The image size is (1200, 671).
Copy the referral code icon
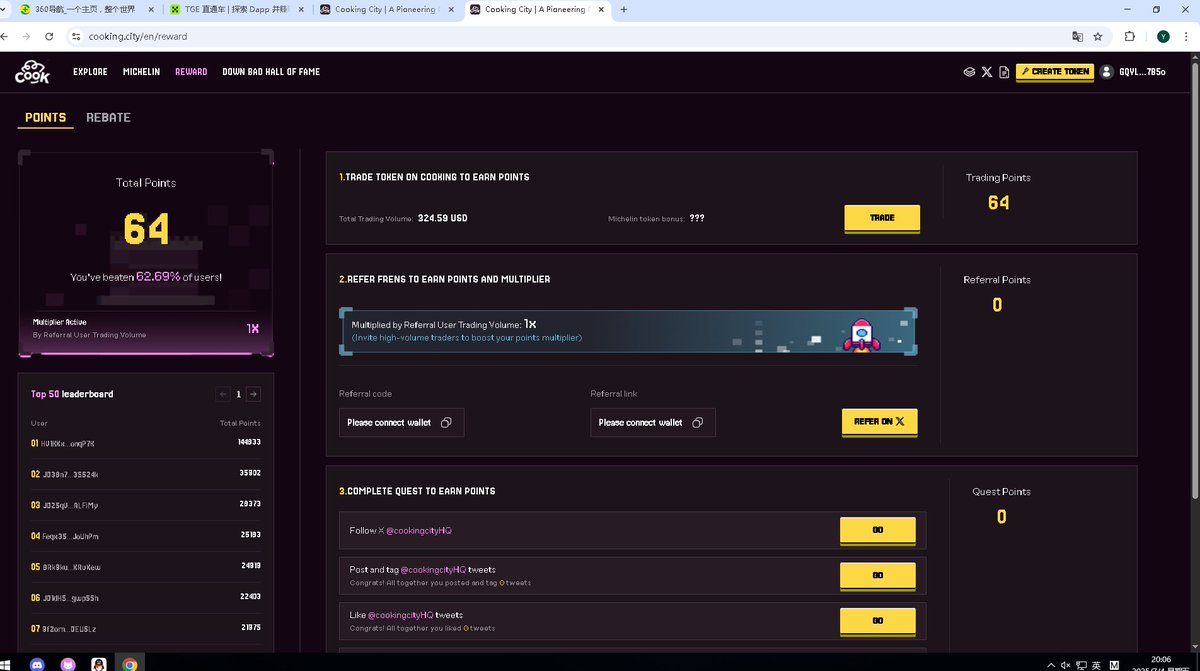(x=446, y=422)
